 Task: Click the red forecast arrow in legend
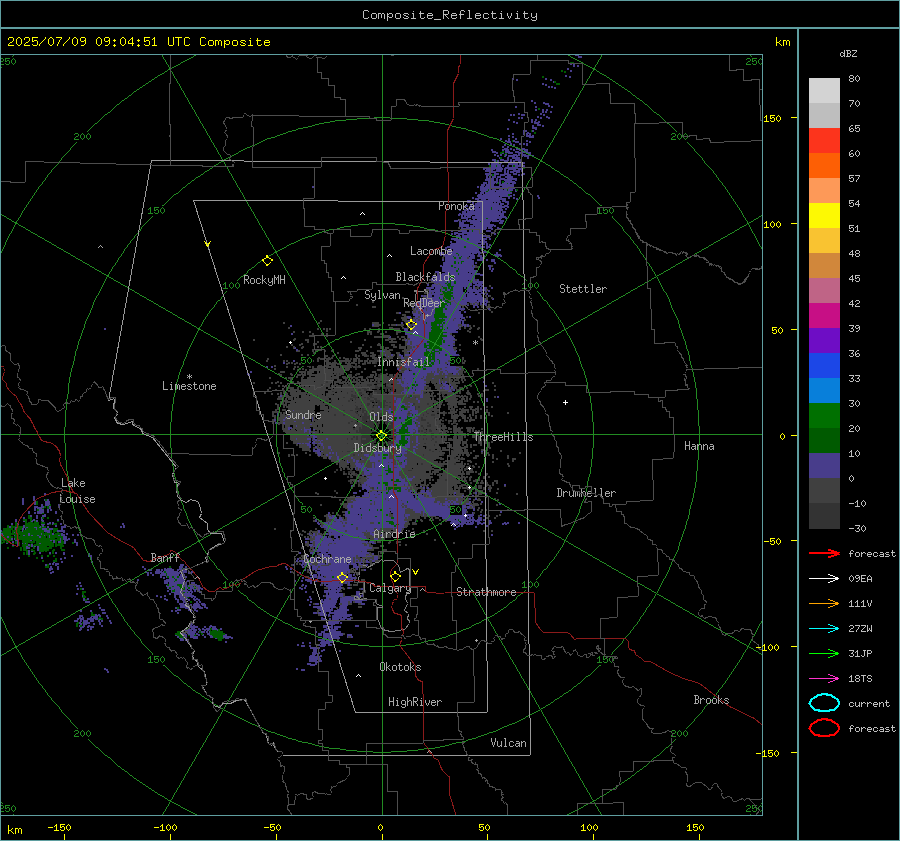tap(824, 553)
